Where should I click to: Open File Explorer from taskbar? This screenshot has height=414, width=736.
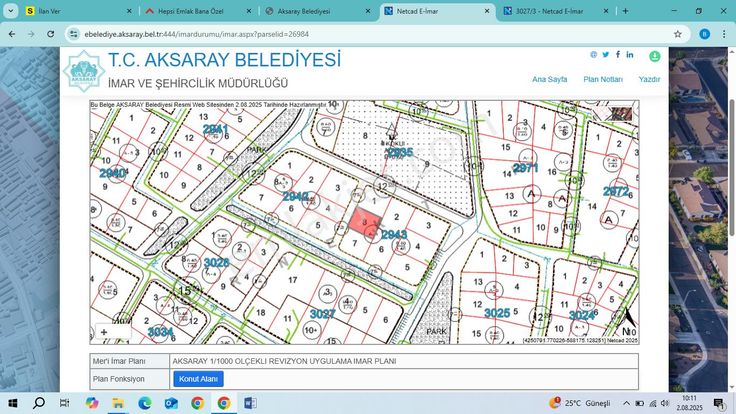(x=118, y=403)
